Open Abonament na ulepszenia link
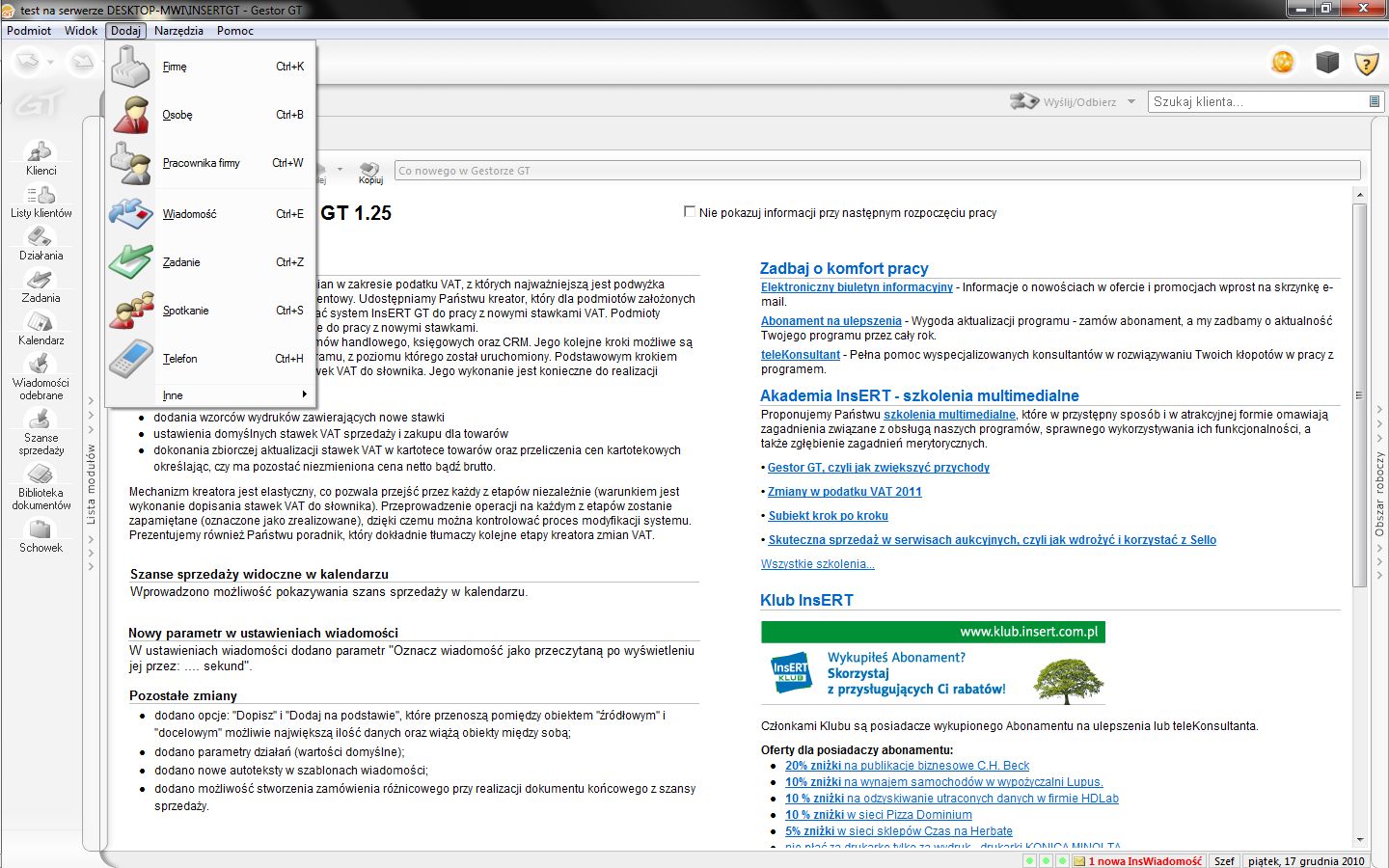 pos(831,321)
